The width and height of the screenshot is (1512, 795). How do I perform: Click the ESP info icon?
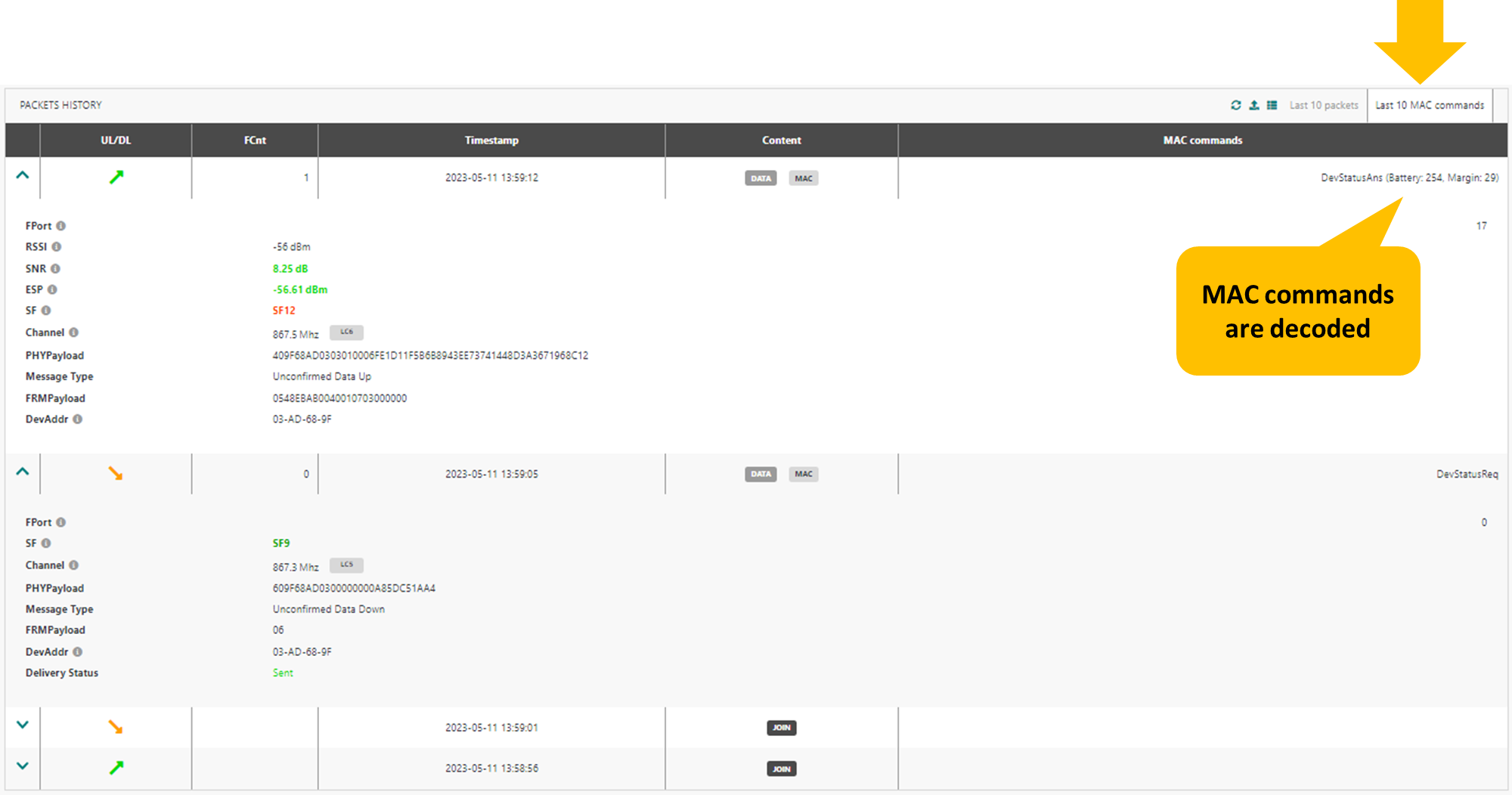coord(52,289)
